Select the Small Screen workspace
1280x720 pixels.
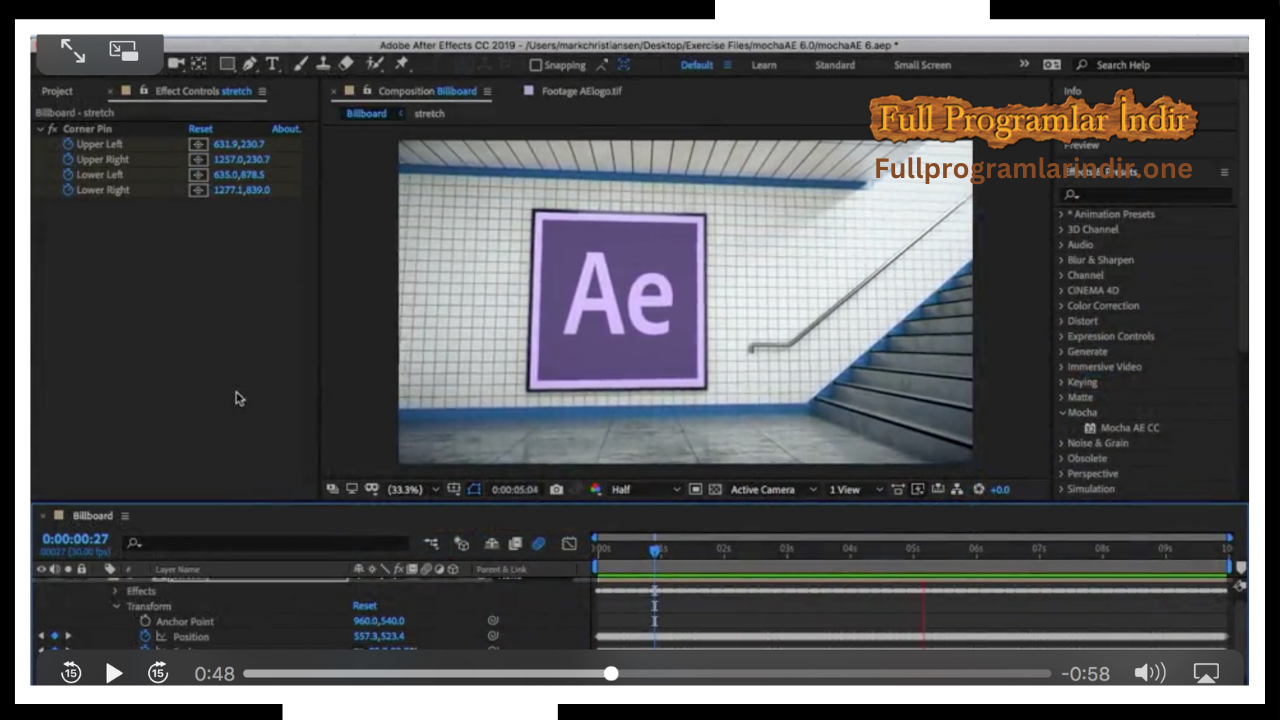click(922, 65)
